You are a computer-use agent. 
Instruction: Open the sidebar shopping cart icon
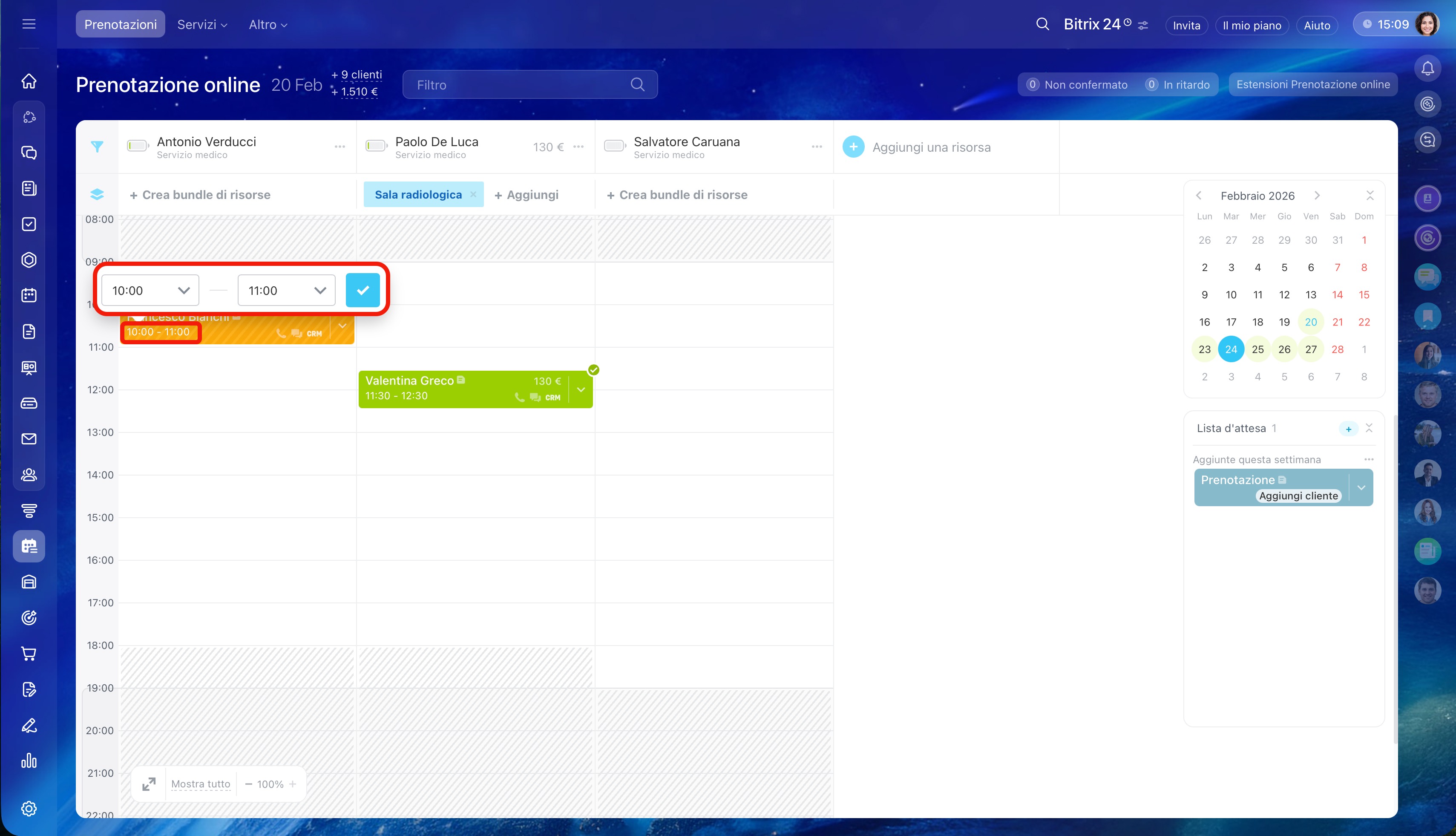coord(29,653)
